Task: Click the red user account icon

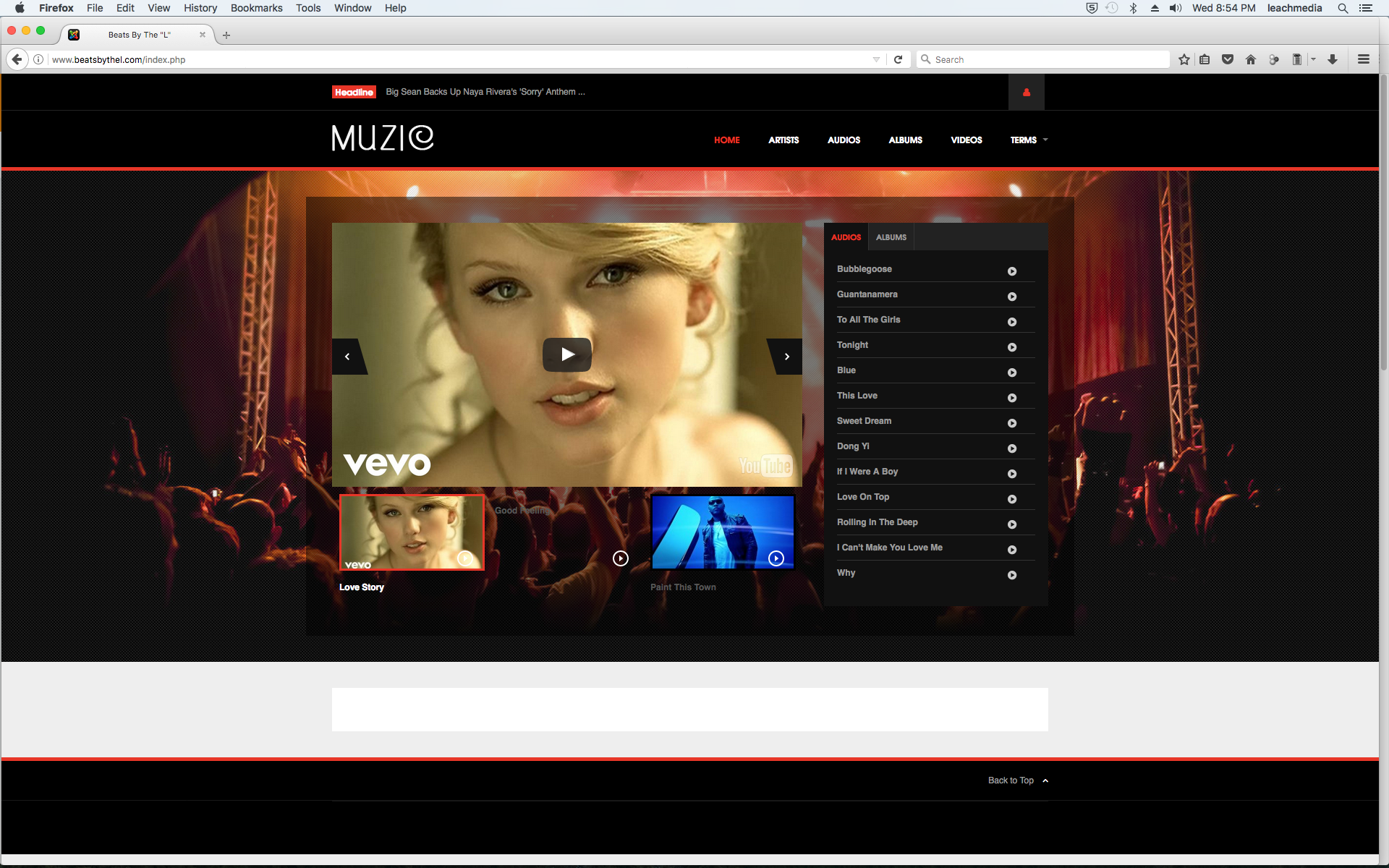Action: tap(1026, 93)
